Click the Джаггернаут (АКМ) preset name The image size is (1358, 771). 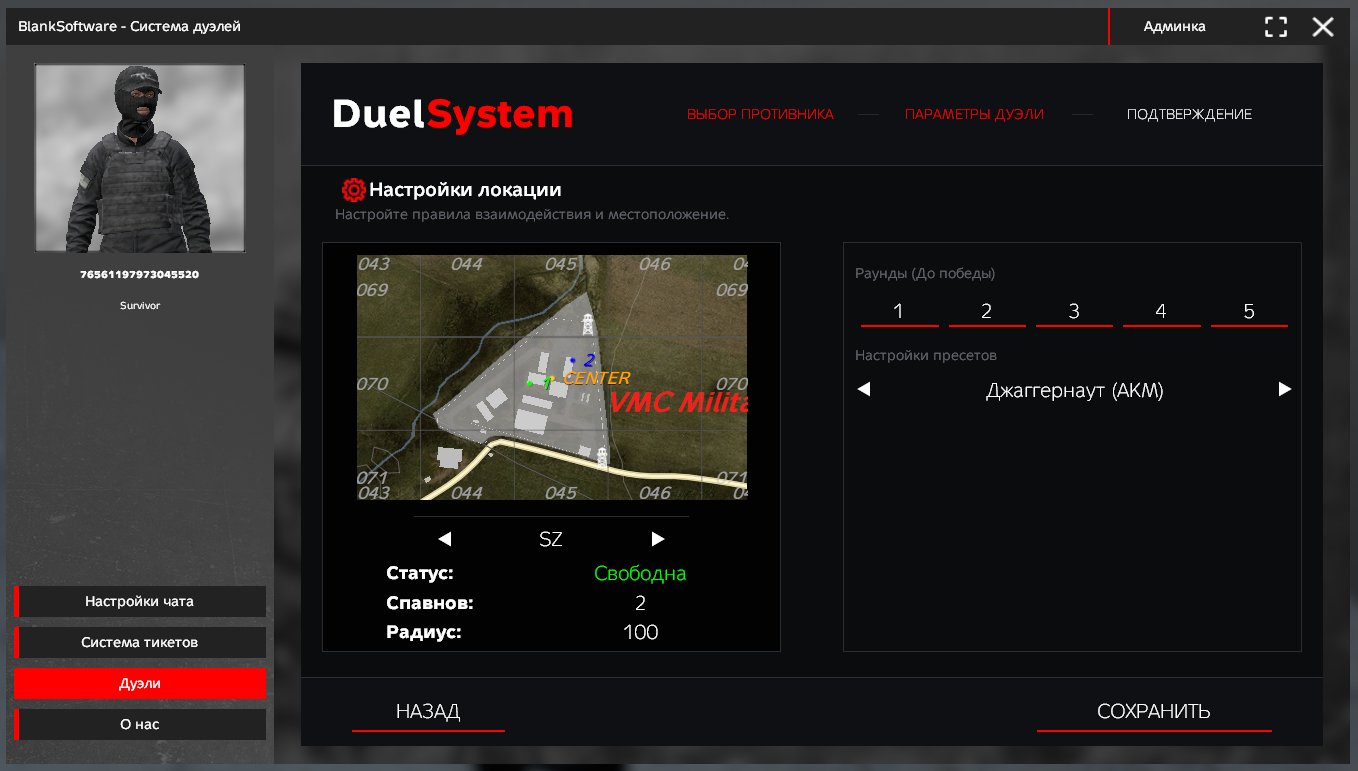tap(1075, 390)
